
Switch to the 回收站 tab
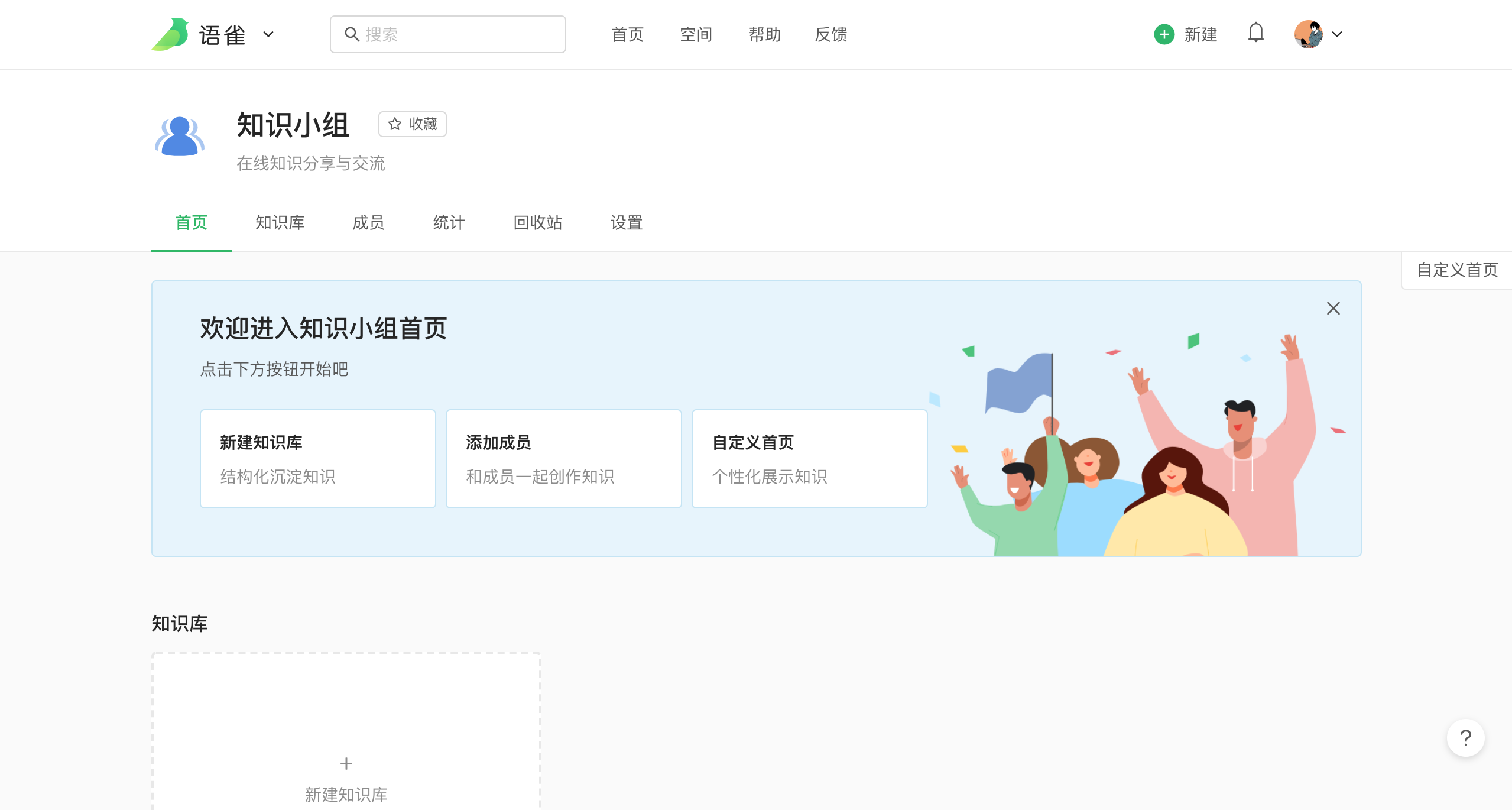(537, 223)
